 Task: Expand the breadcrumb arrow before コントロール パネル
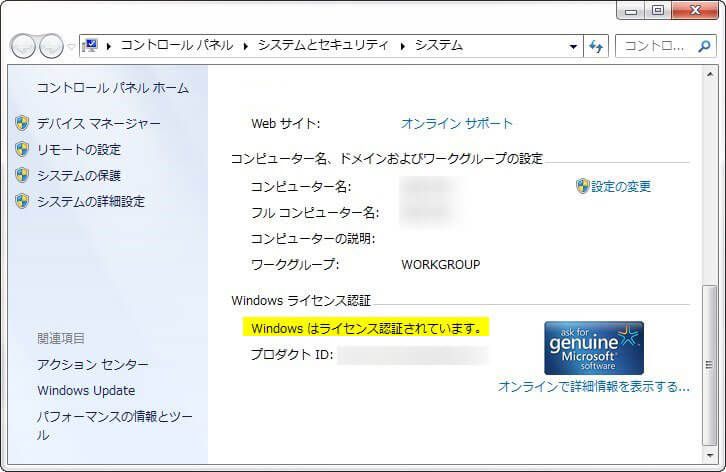109,46
